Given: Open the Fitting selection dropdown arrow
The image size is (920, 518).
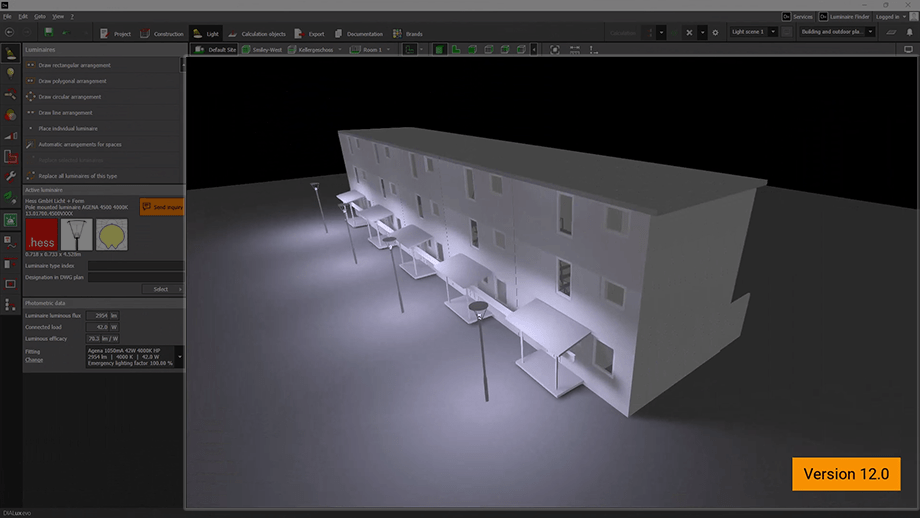Looking at the screenshot, I should tap(180, 355).
